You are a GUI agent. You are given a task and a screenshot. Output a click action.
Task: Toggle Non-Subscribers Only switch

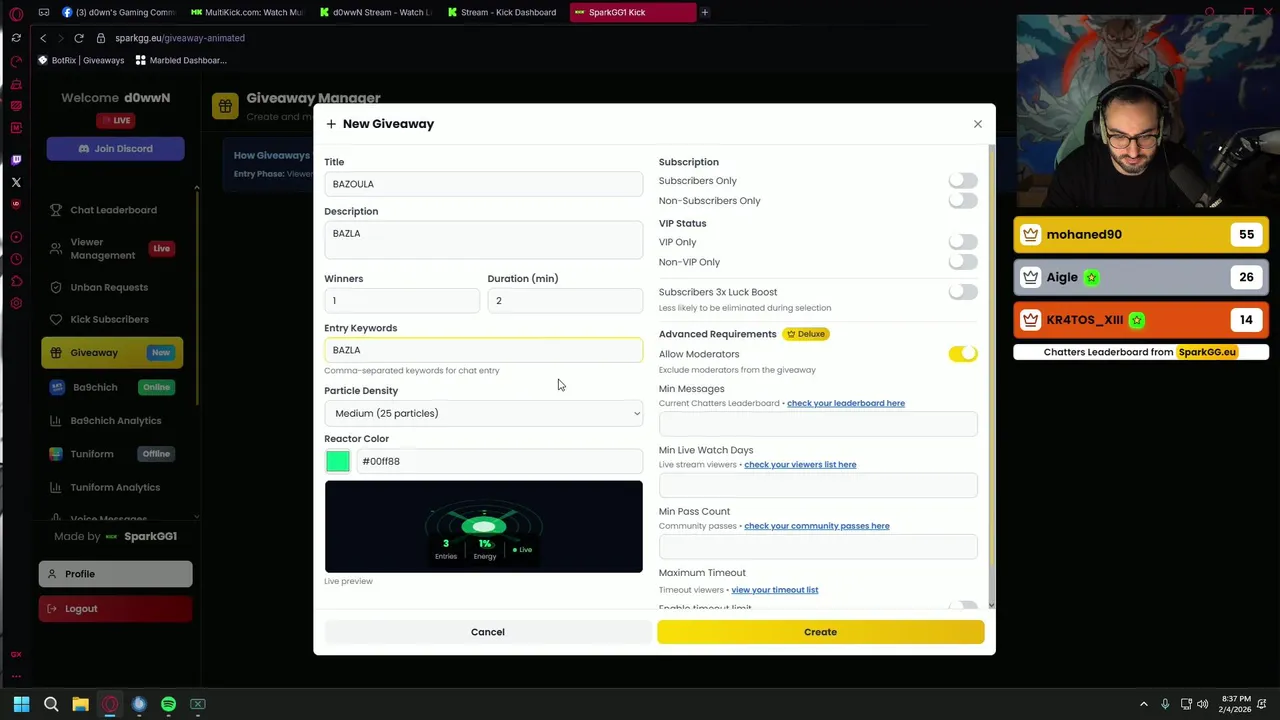[x=963, y=201]
